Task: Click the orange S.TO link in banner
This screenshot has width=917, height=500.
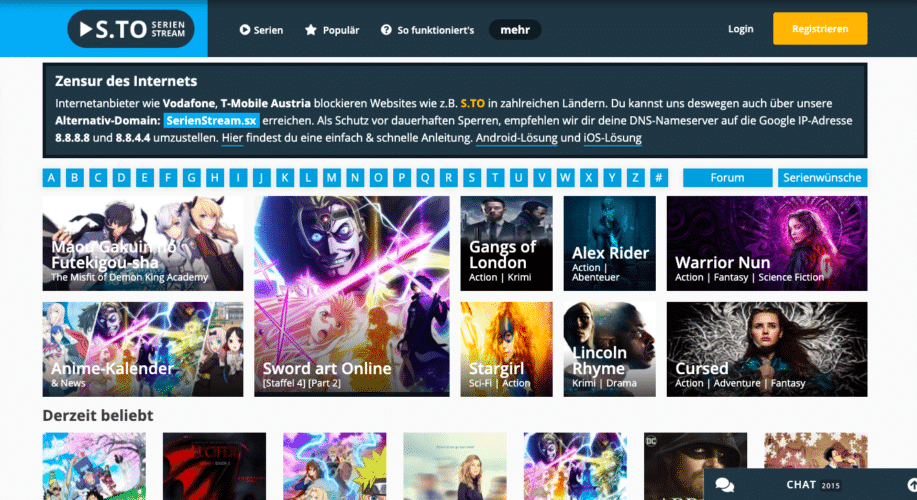Action: (x=473, y=104)
